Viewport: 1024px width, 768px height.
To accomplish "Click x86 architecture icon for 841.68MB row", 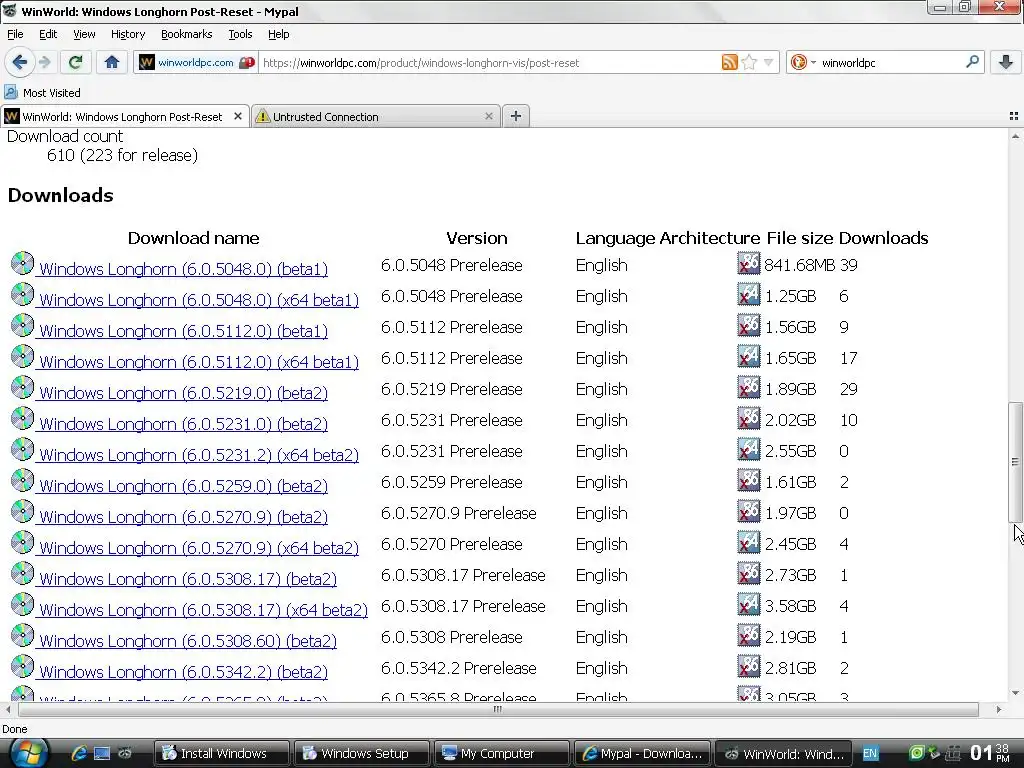I will pos(749,263).
